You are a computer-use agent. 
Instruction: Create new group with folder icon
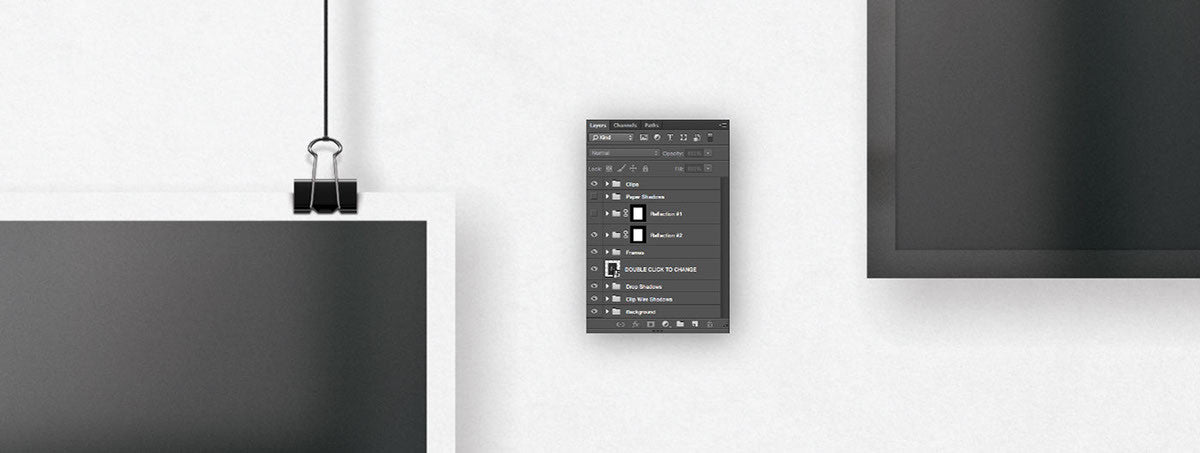tap(680, 324)
